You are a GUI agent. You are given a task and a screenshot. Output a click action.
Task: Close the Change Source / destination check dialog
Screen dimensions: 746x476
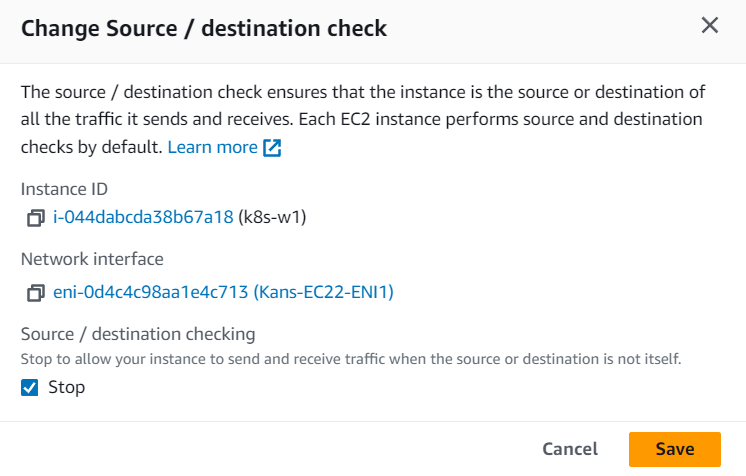[710, 26]
